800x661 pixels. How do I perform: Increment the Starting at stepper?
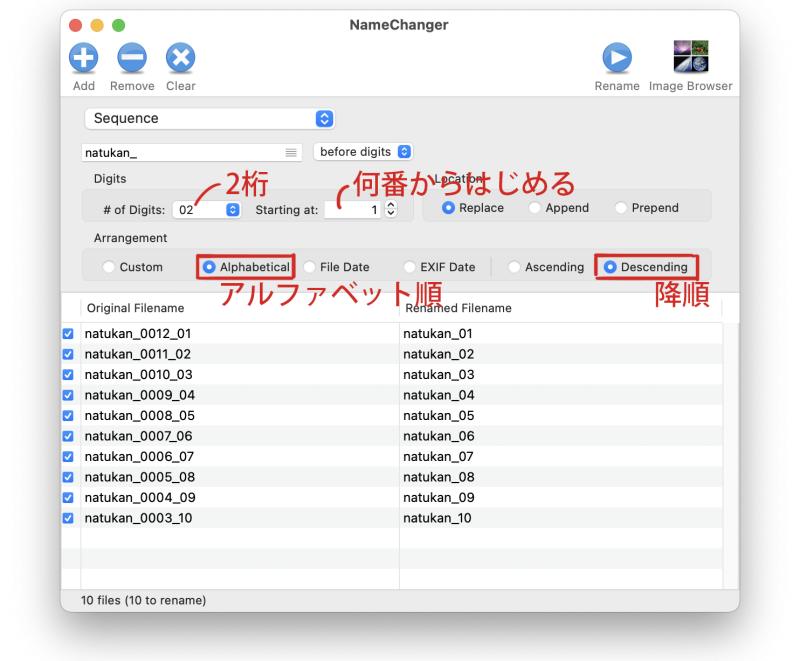(391, 206)
